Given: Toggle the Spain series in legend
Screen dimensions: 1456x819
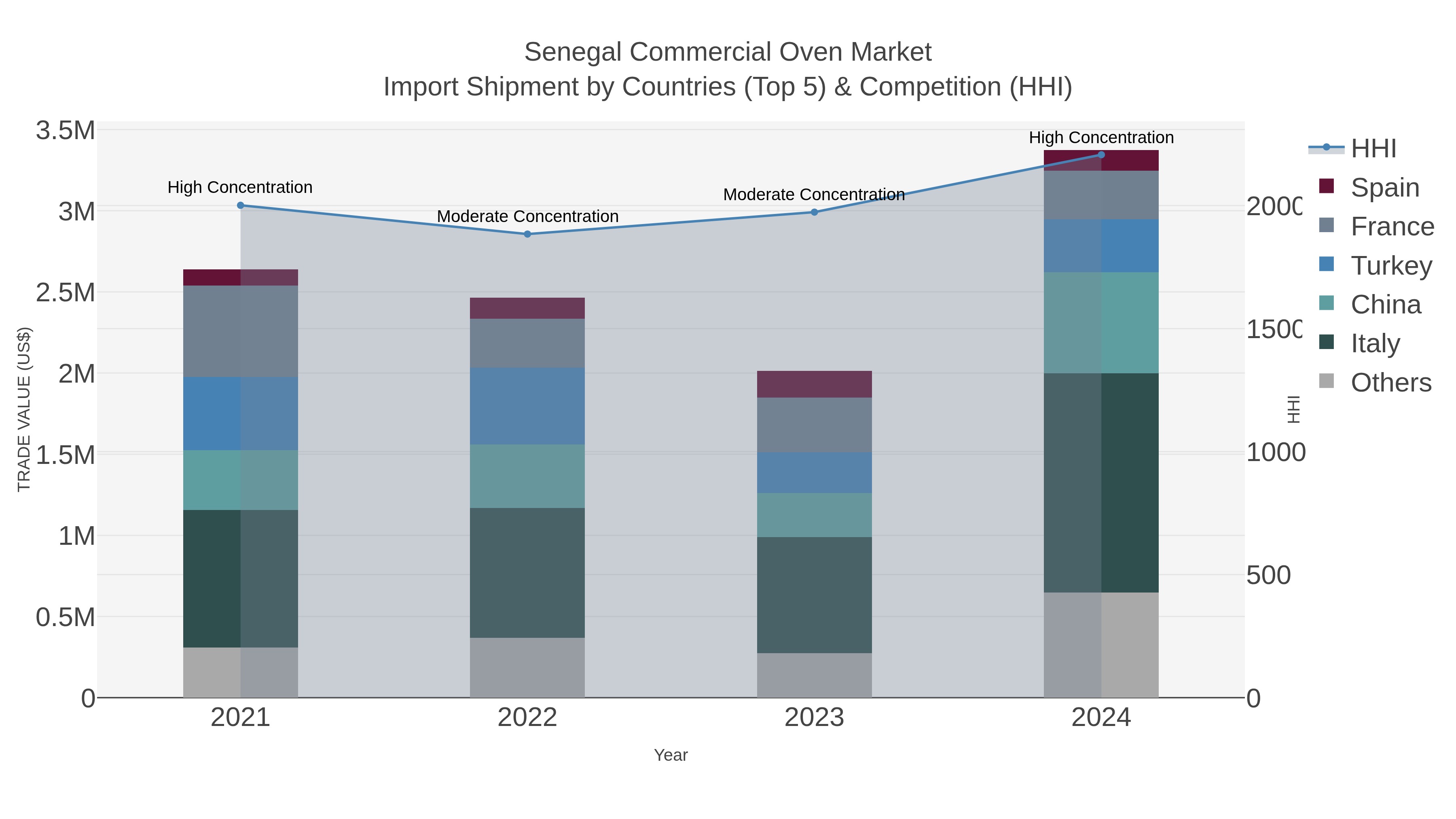Looking at the screenshot, I should pyautogui.click(x=1369, y=187).
